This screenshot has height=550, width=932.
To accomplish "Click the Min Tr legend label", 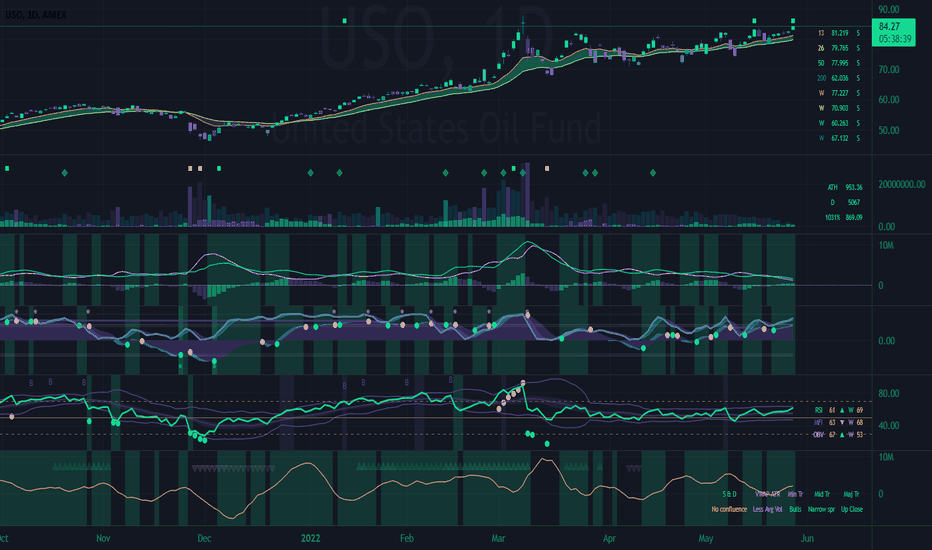I will [x=795, y=494].
